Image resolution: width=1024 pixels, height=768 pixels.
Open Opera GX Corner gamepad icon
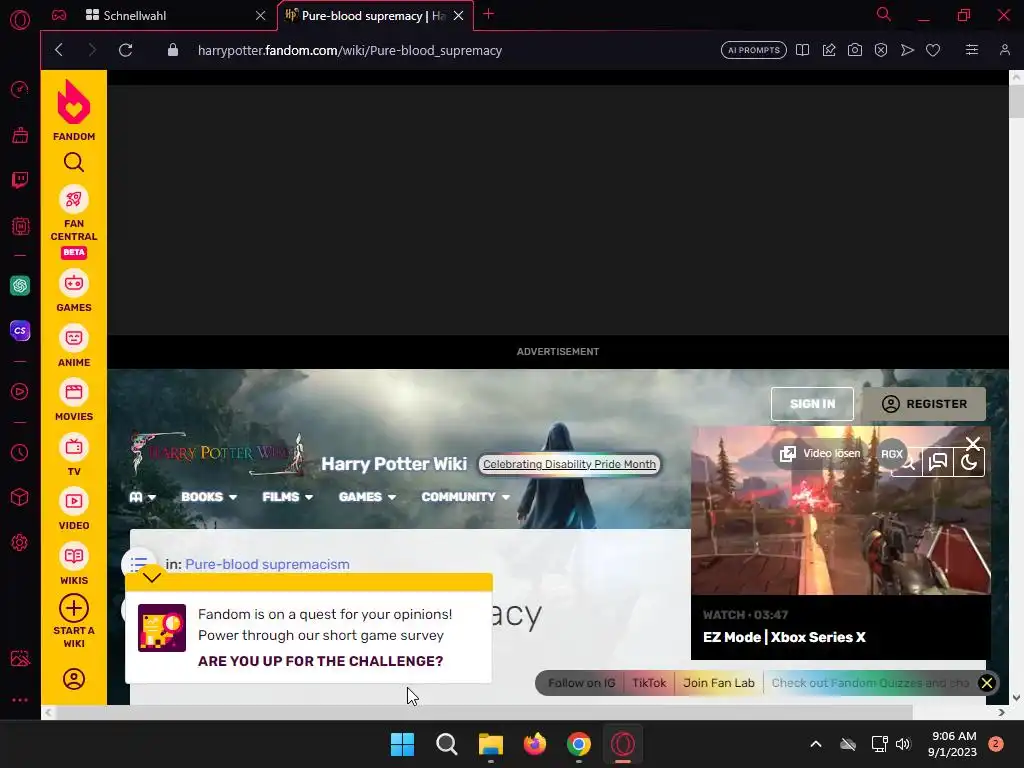point(59,15)
